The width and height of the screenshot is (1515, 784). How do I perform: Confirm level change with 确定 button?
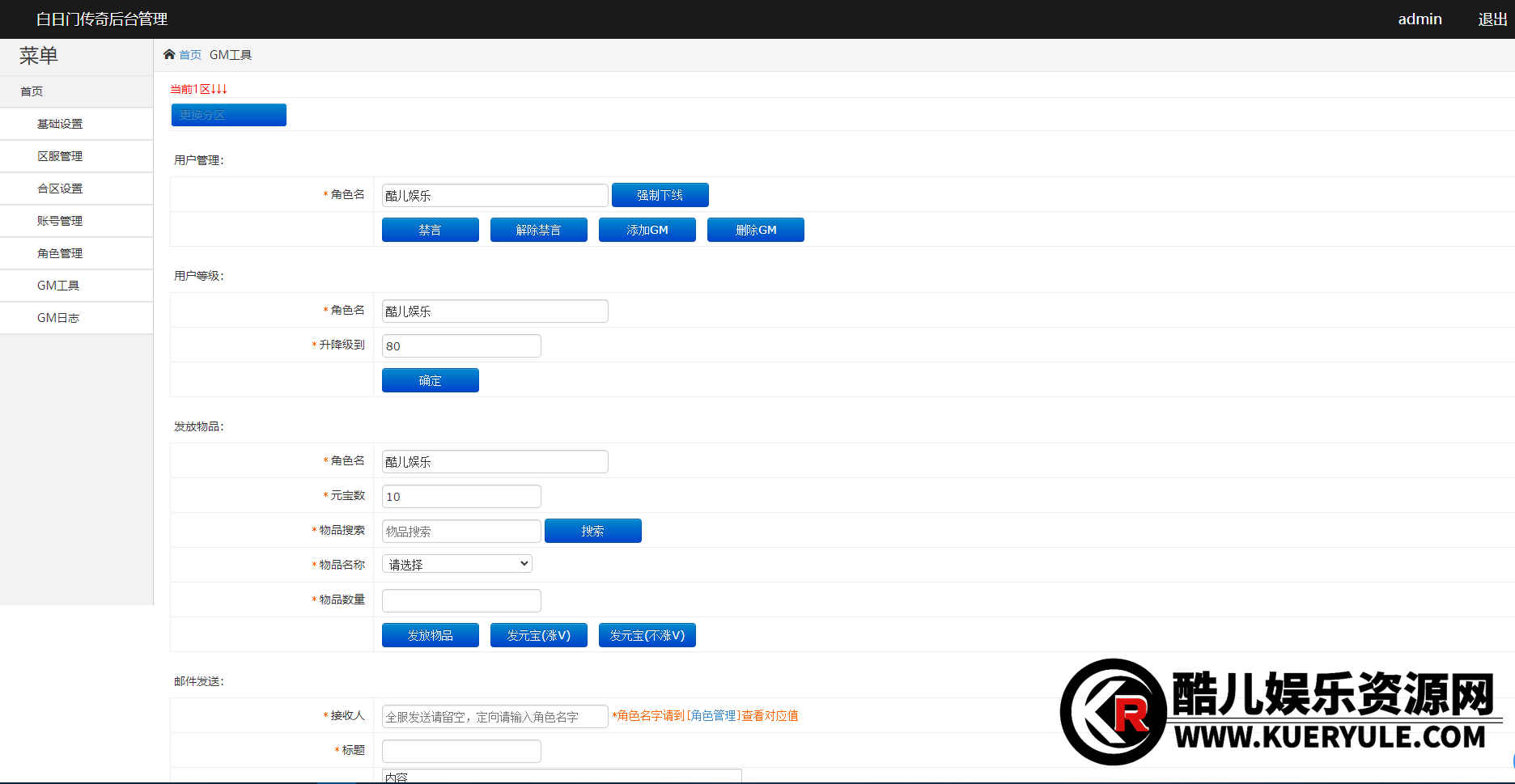tap(430, 380)
